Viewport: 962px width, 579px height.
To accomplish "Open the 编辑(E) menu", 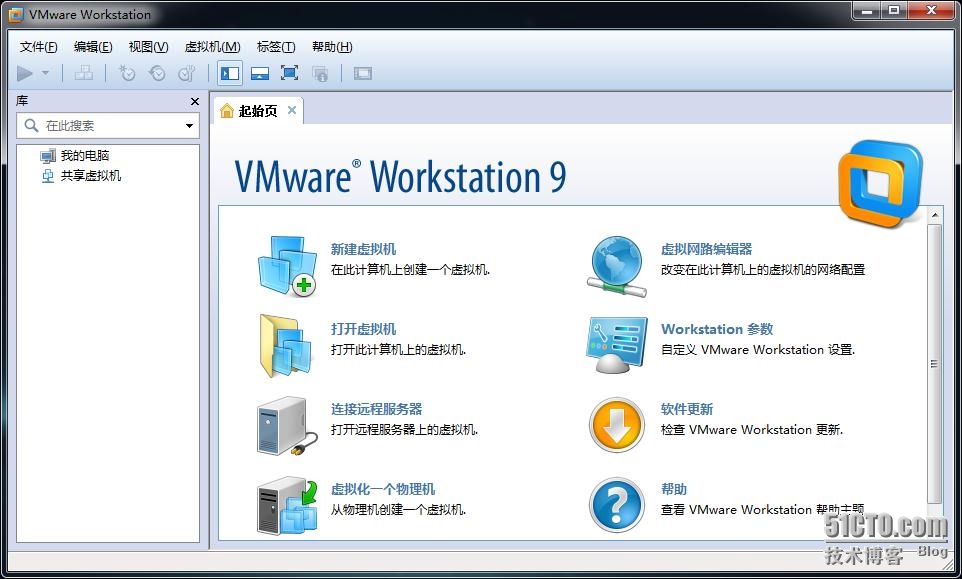I will [93, 47].
